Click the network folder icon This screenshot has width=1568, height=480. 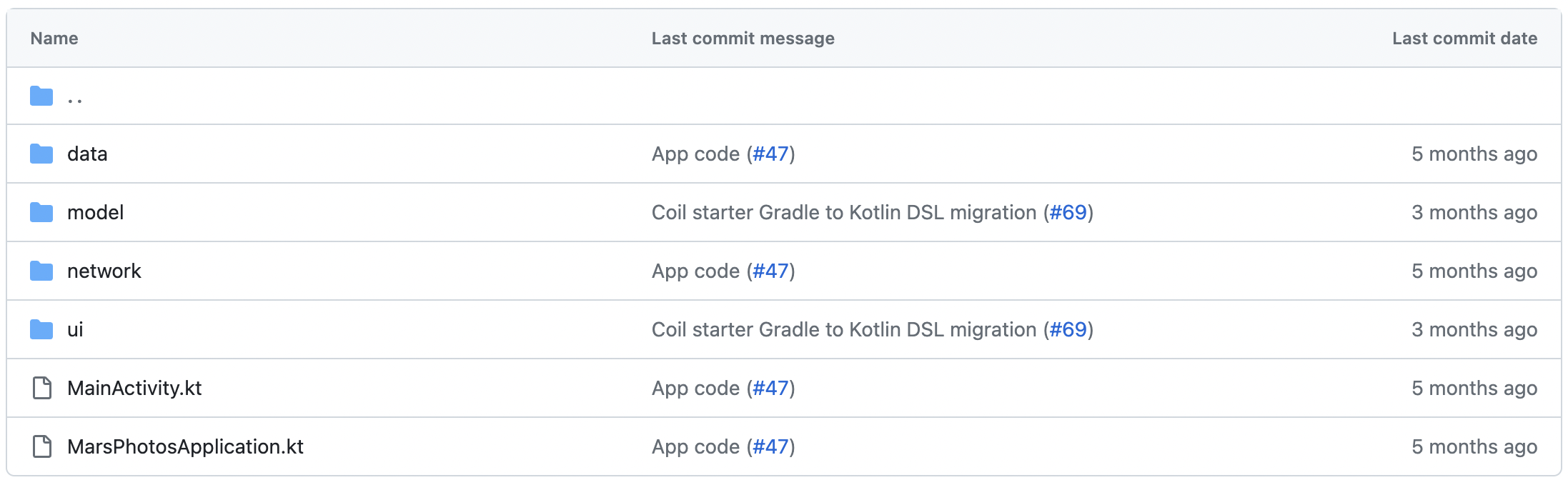[x=41, y=271]
